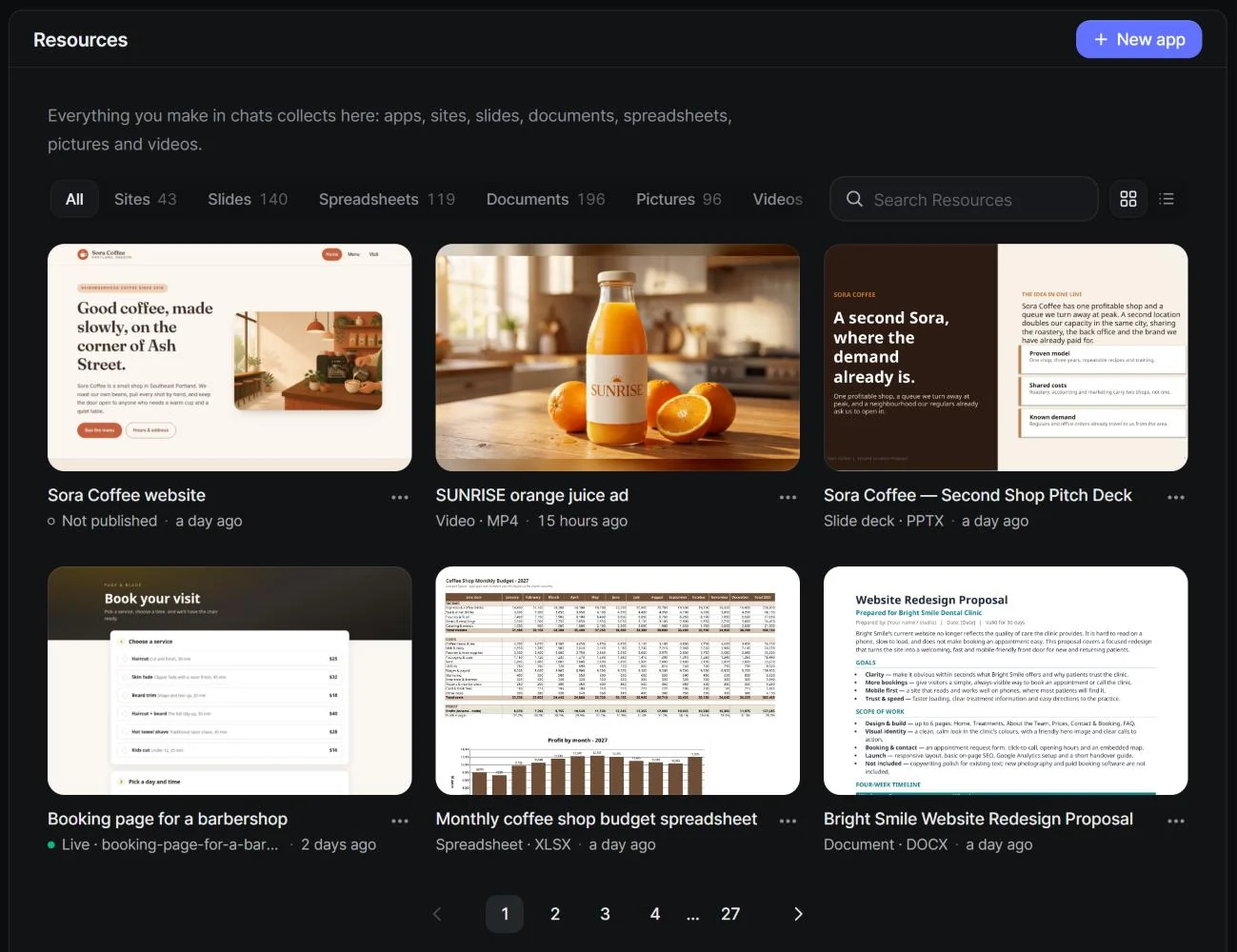This screenshot has height=952, width=1237.
Task: Open more options for SUNRISE orange juice ad
Action: click(x=788, y=497)
